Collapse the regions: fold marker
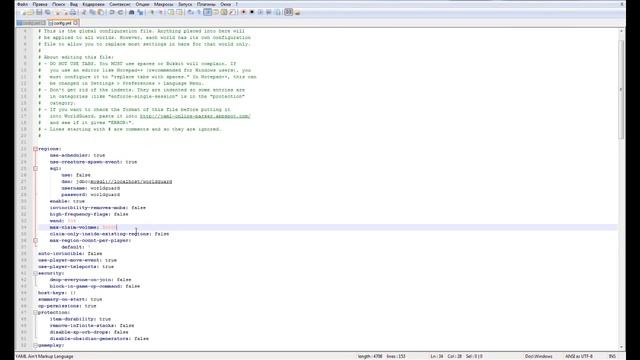 [x=36, y=149]
